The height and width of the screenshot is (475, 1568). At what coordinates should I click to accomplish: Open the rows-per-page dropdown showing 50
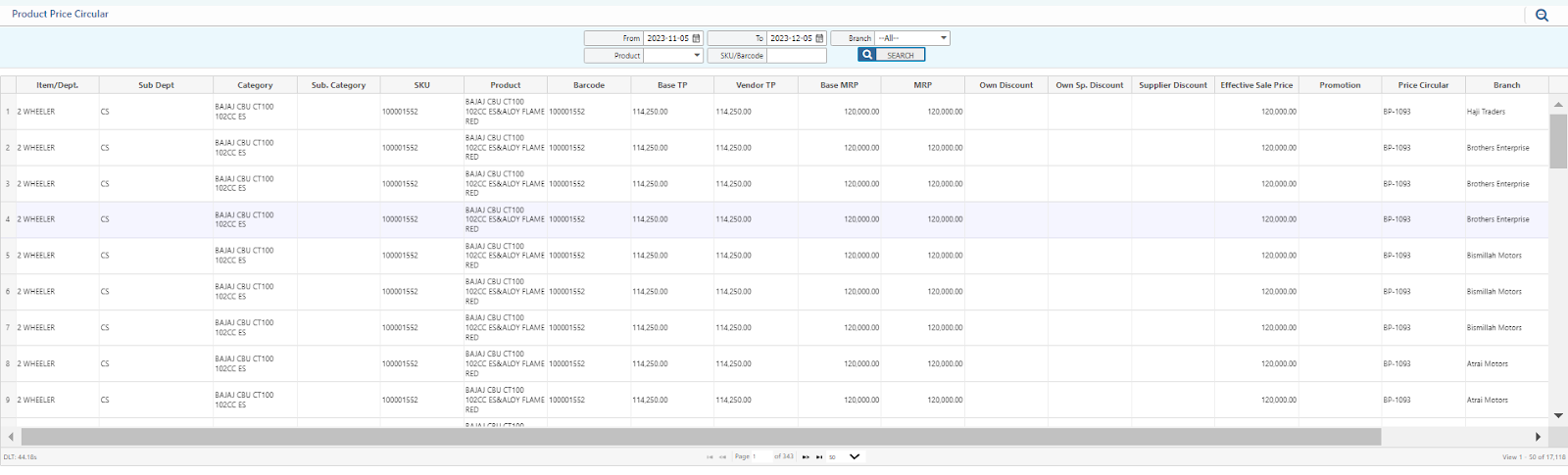click(x=845, y=457)
